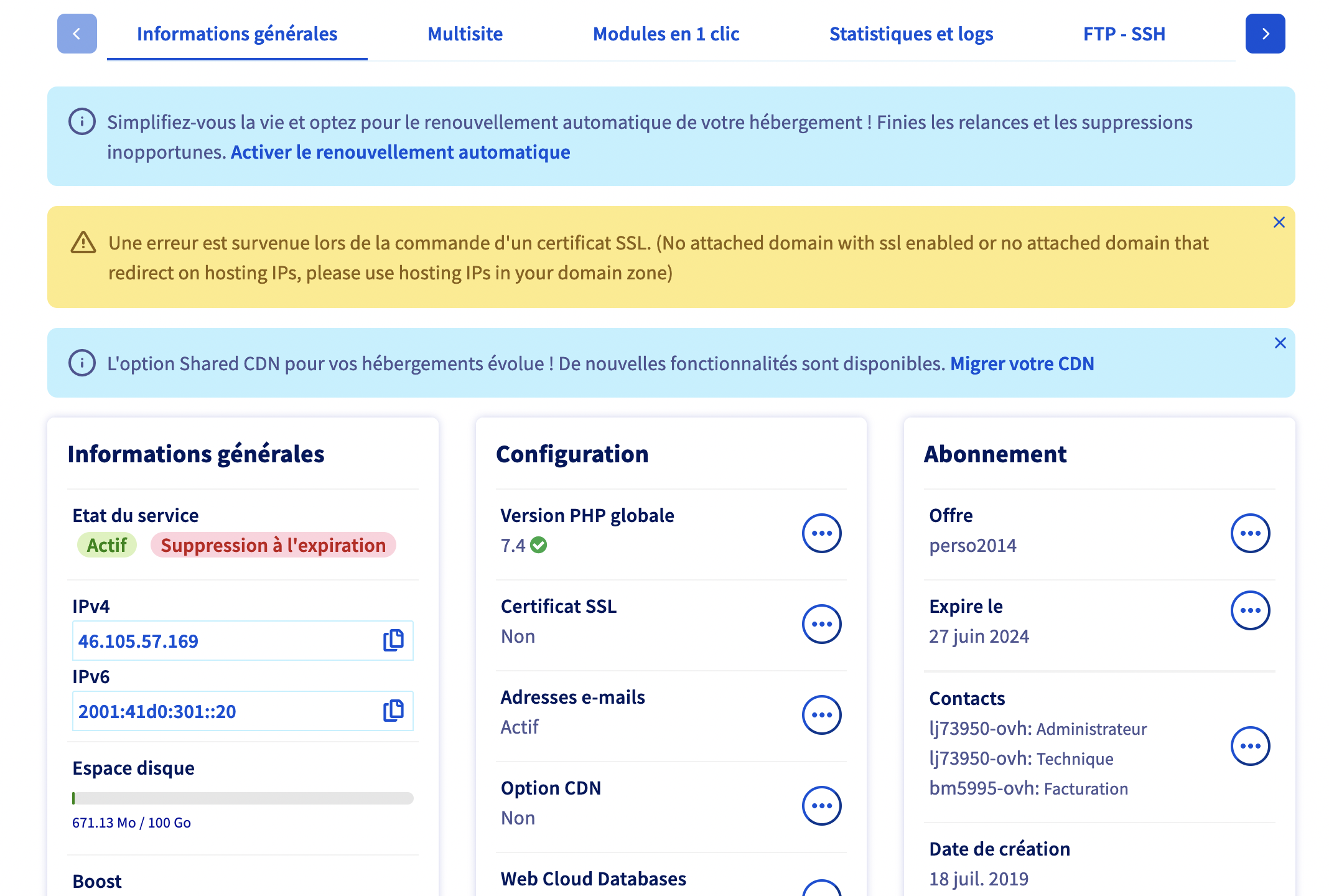Open Certificat SSL actions menu
Screen dimensions: 1329x896
coord(821,624)
